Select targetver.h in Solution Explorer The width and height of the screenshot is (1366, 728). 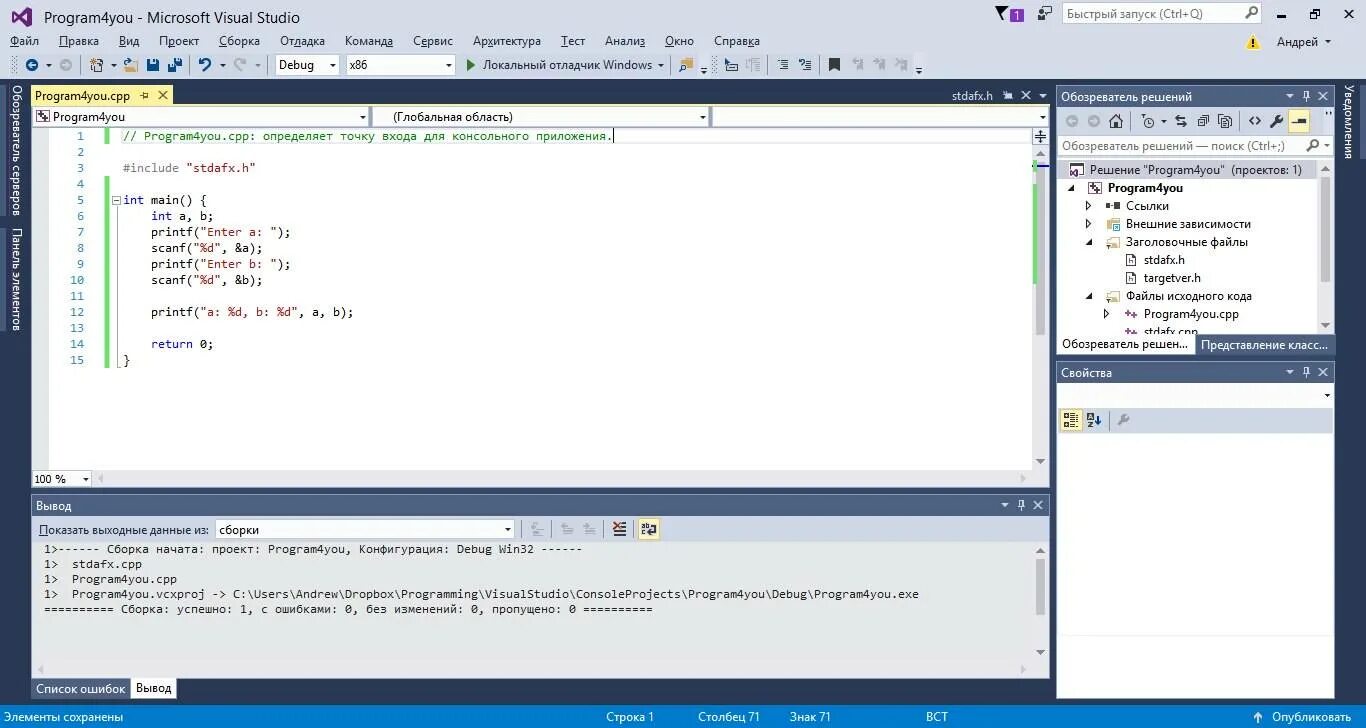point(1172,278)
